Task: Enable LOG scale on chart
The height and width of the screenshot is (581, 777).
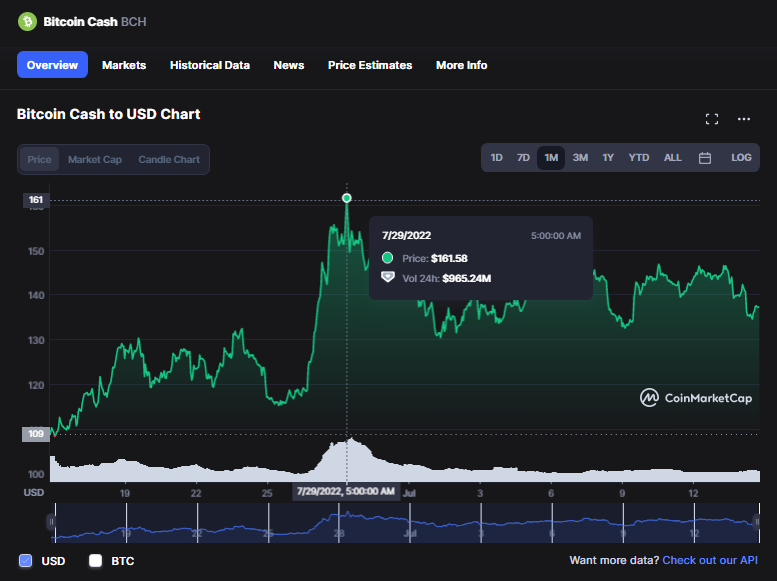Action: point(741,158)
